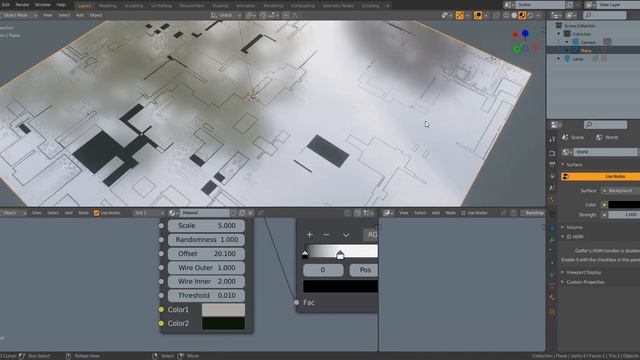Viewport: 640px width, 360px height.
Task: Toggle Use Nodes checkbox in the right editor
Action: click(x=463, y=213)
